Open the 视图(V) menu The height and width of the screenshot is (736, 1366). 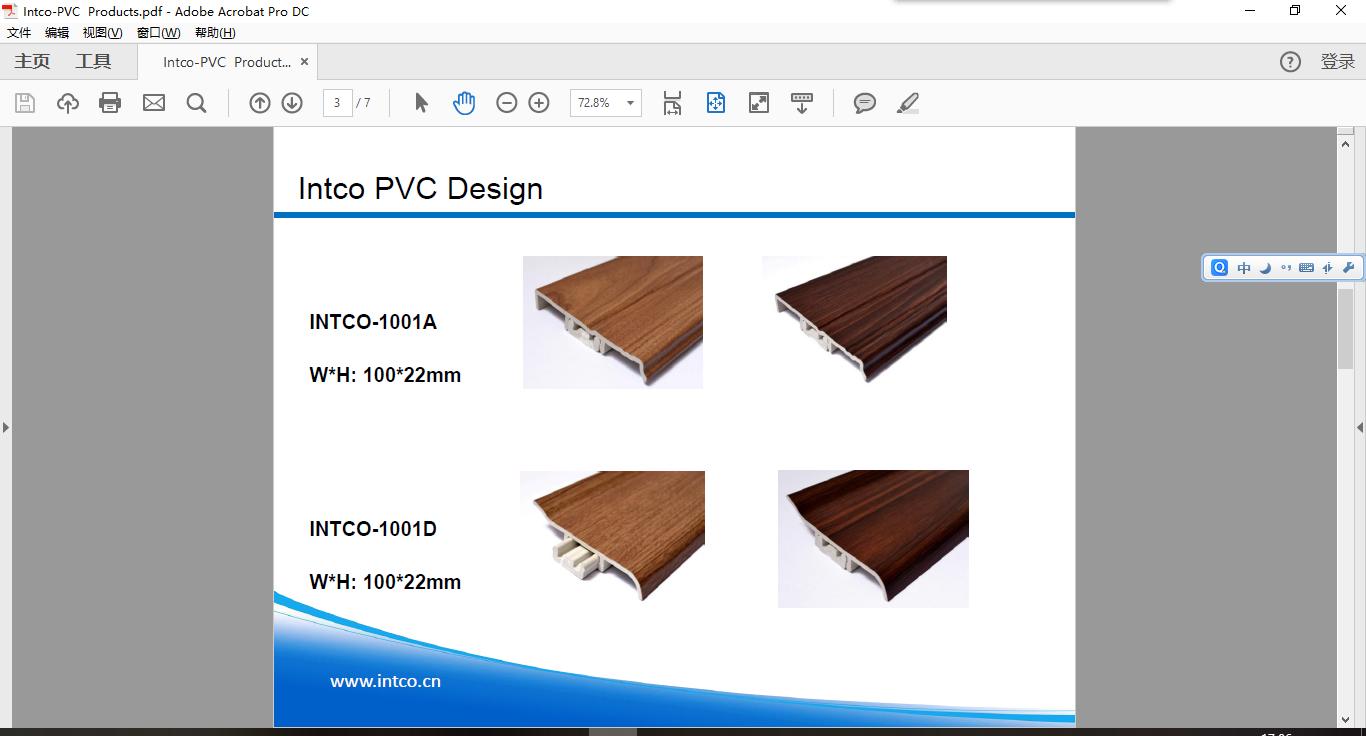(102, 33)
